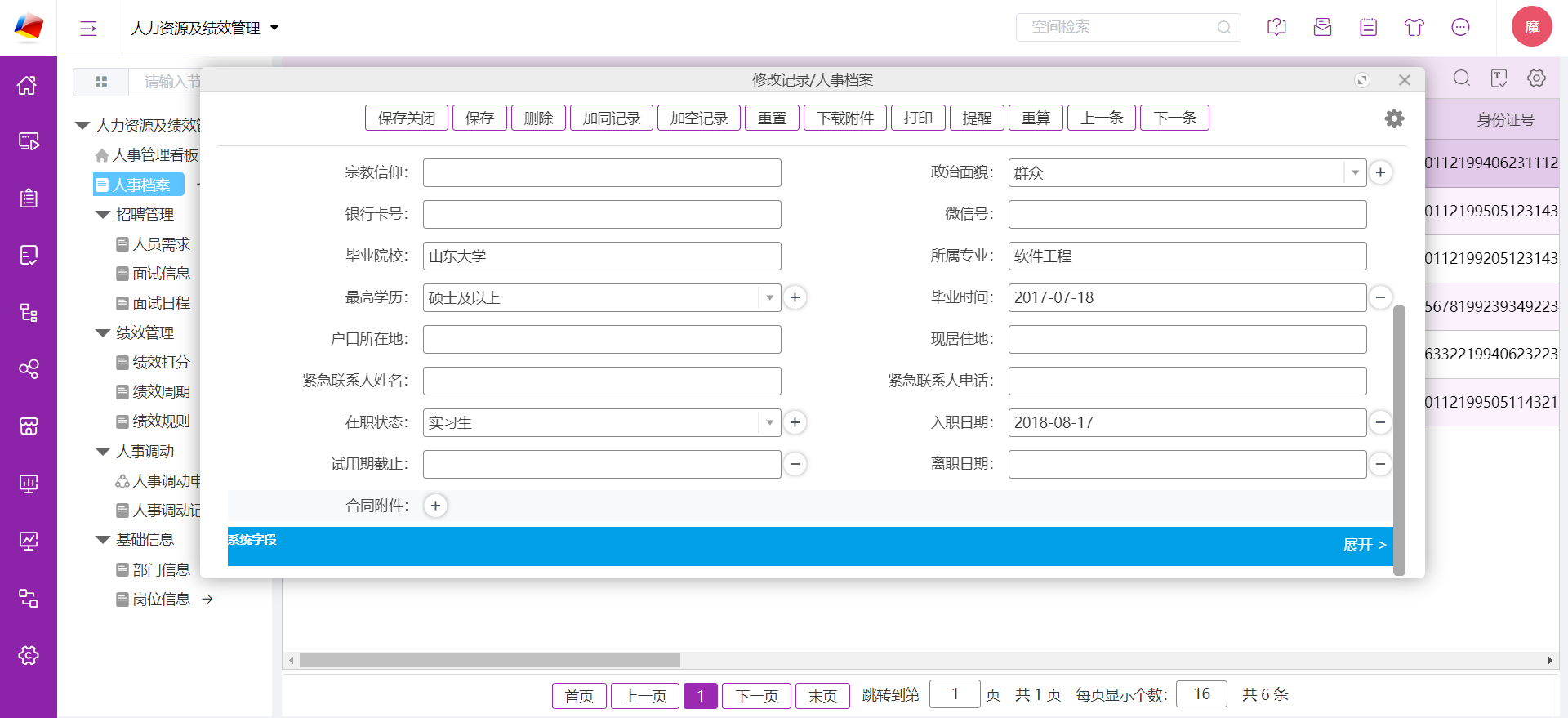Open the home icon in purple sidebar
This screenshot has height=718, width=1568.
click(x=28, y=85)
